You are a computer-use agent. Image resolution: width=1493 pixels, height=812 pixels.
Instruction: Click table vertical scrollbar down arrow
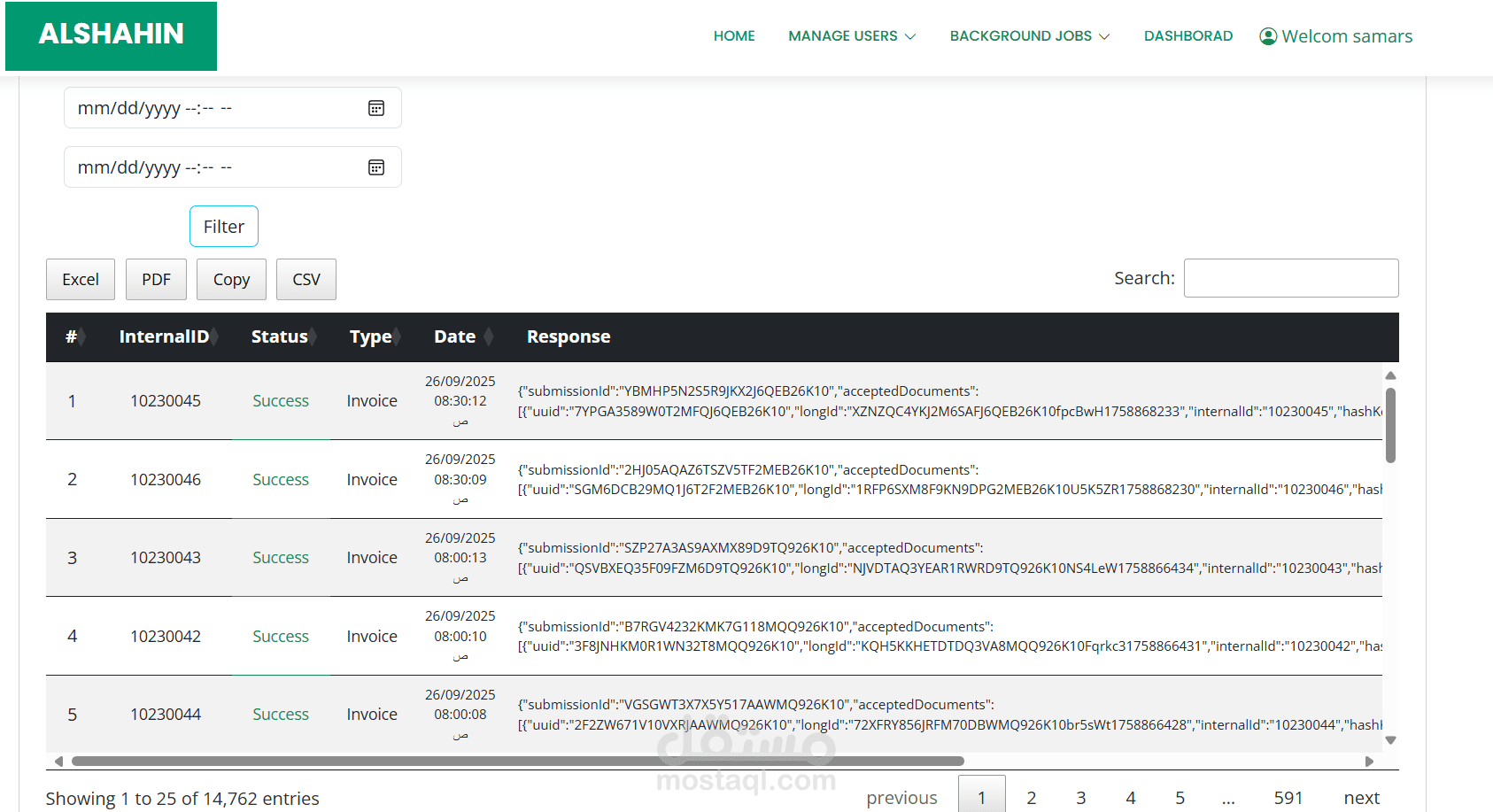point(1390,740)
